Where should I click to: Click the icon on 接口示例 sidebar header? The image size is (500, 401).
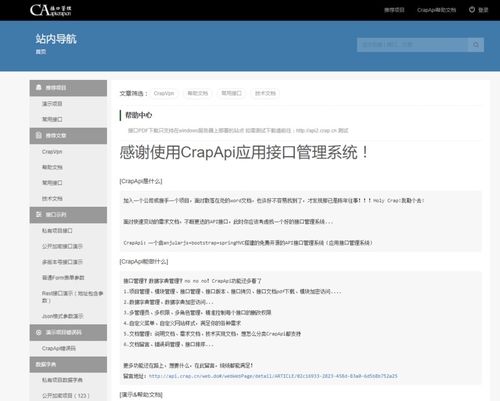tap(39, 214)
